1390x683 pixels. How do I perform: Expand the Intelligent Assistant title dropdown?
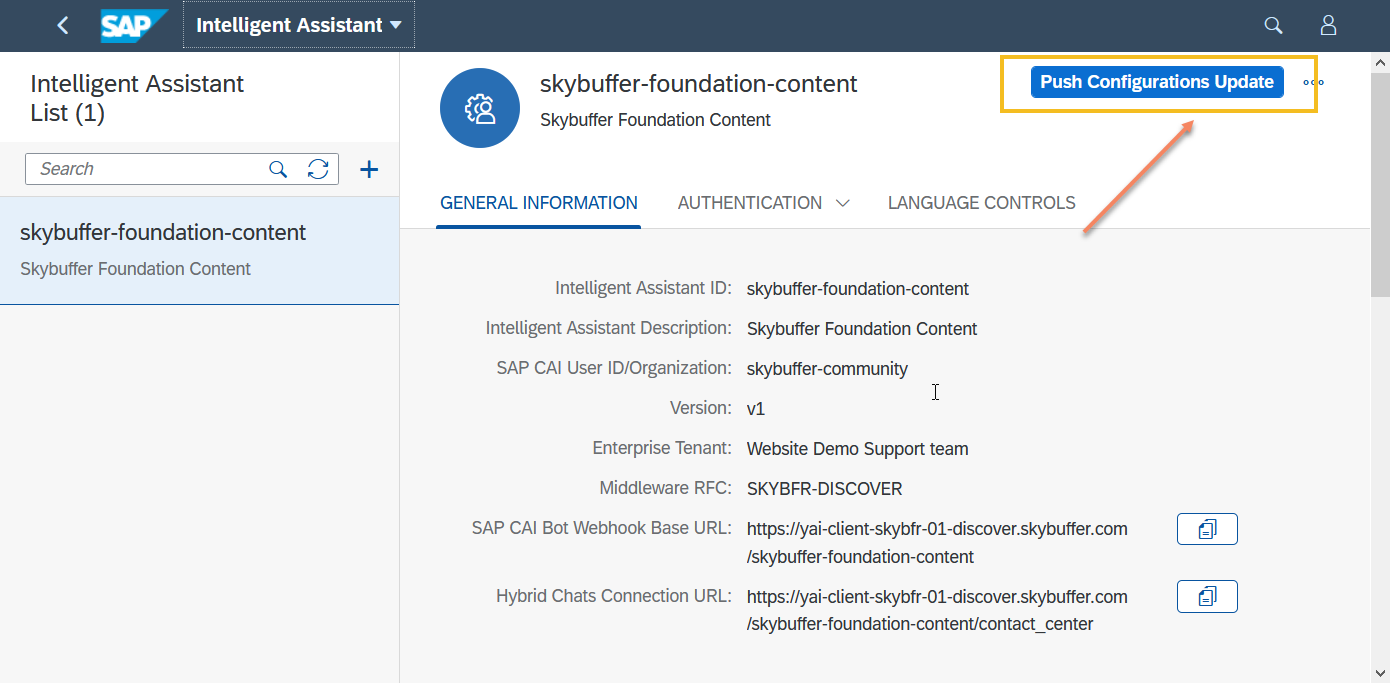click(x=396, y=26)
